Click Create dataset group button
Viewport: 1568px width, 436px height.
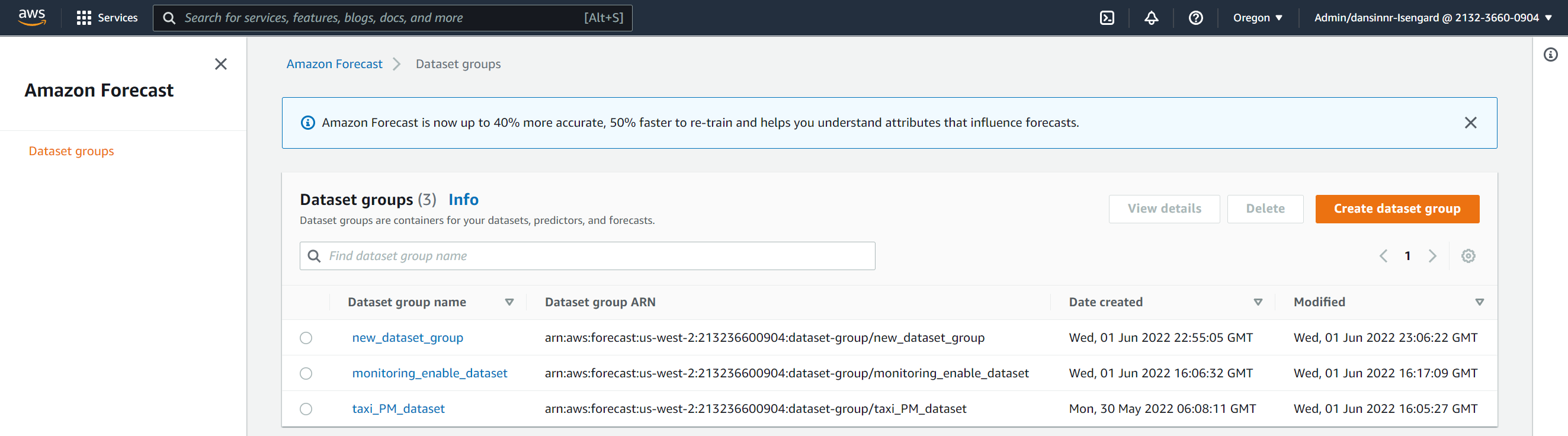pos(1397,209)
